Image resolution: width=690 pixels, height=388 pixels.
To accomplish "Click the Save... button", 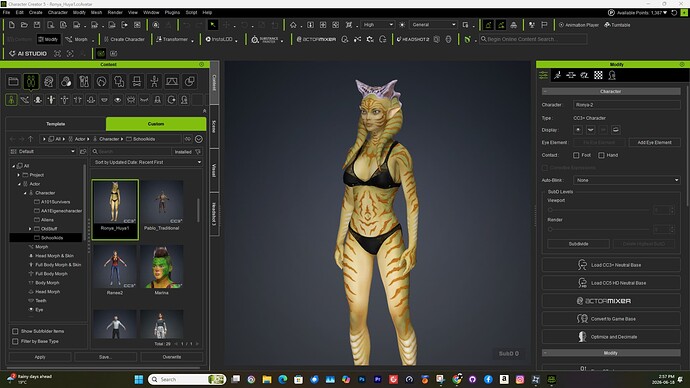I will coord(106,357).
